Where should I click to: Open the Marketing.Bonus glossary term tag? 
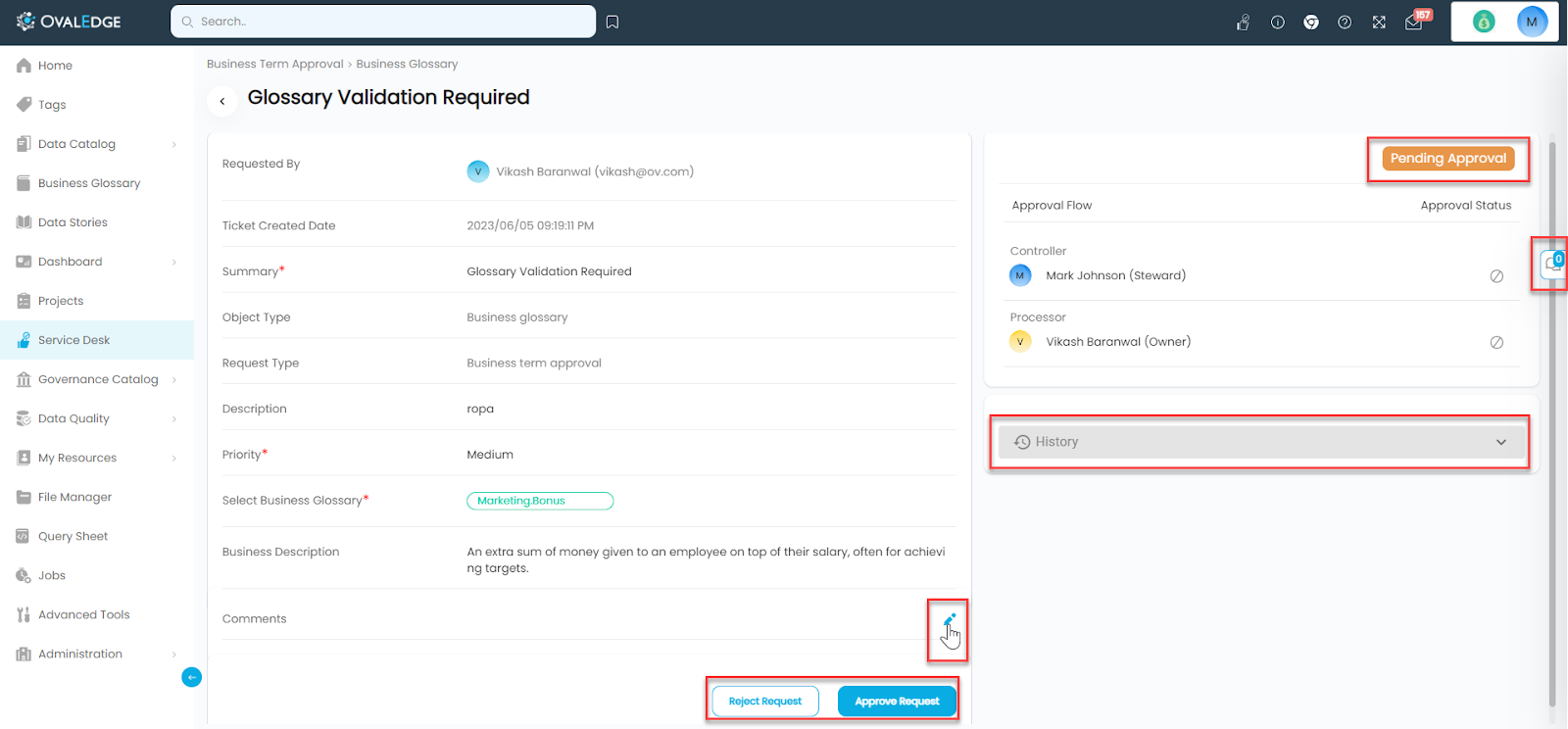pyautogui.click(x=540, y=501)
